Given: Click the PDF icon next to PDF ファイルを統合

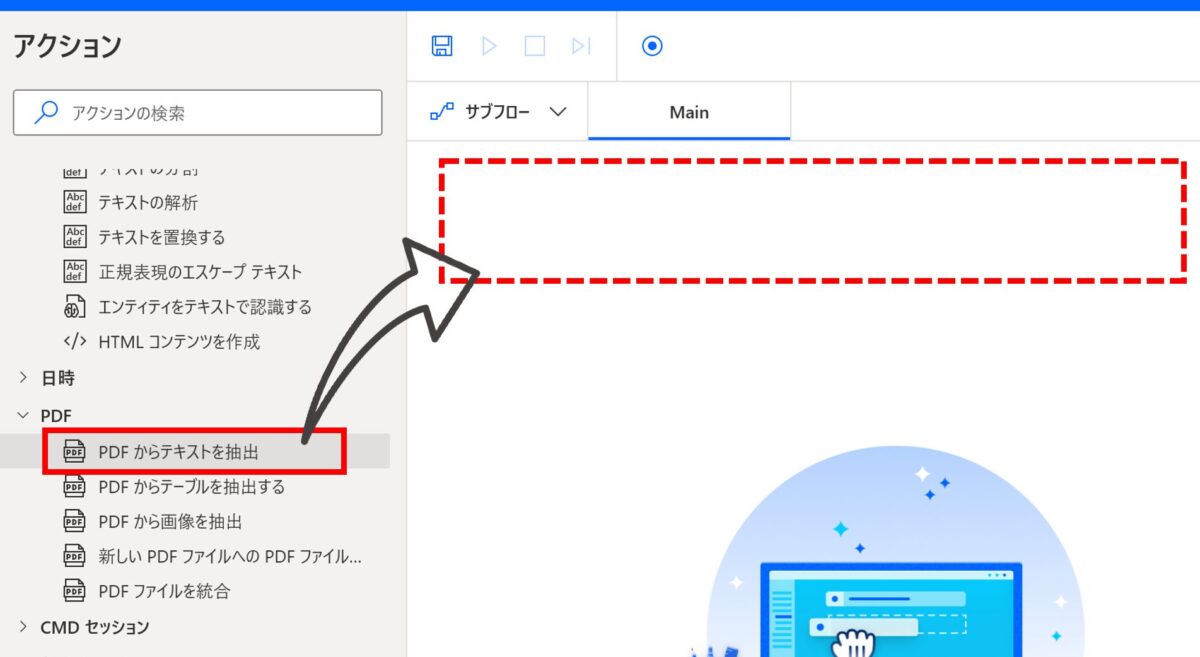Looking at the screenshot, I should click(73, 591).
